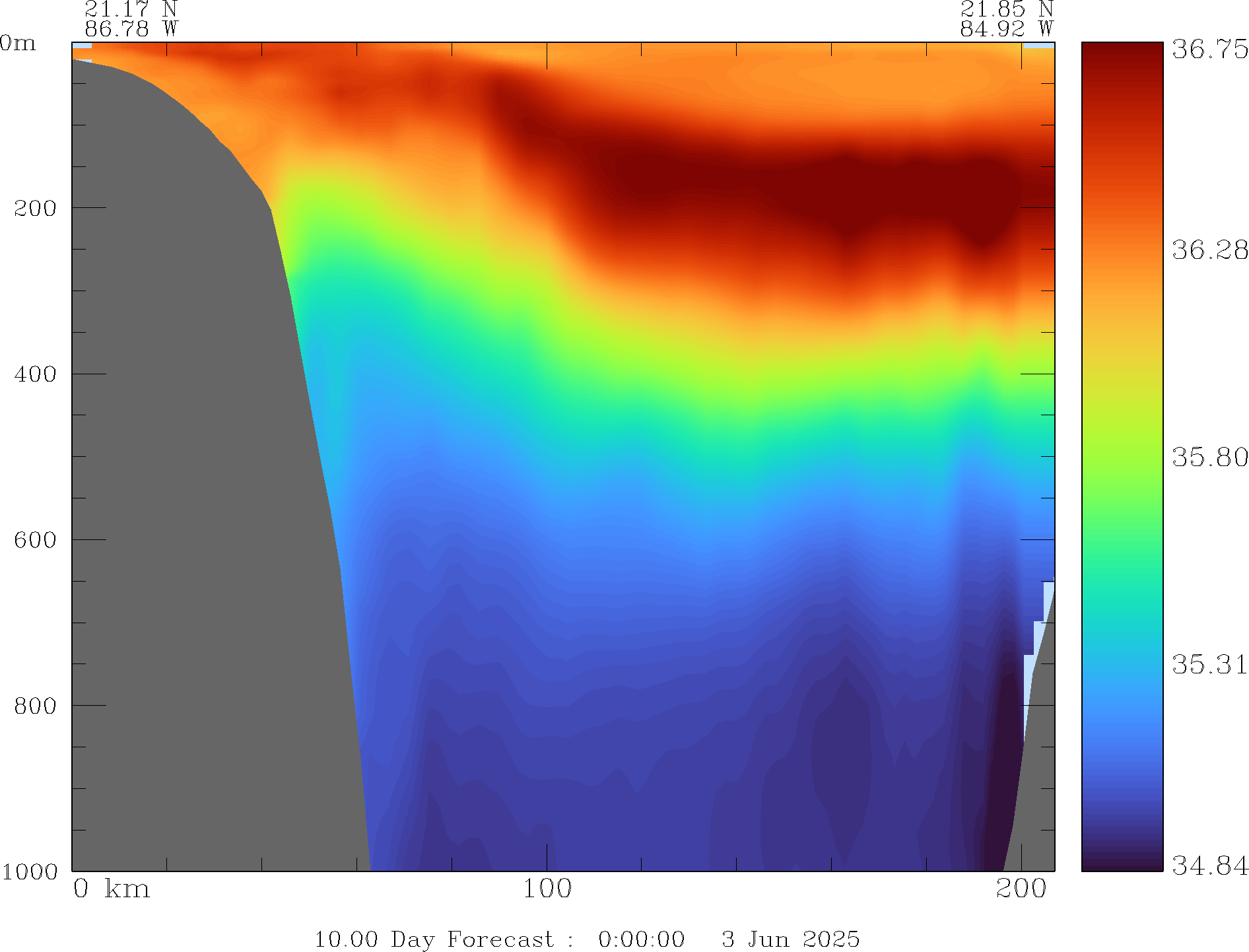Select the 36.75 colorbar maximum label
Image resolution: width=1249 pixels, height=952 pixels.
pos(1209,50)
